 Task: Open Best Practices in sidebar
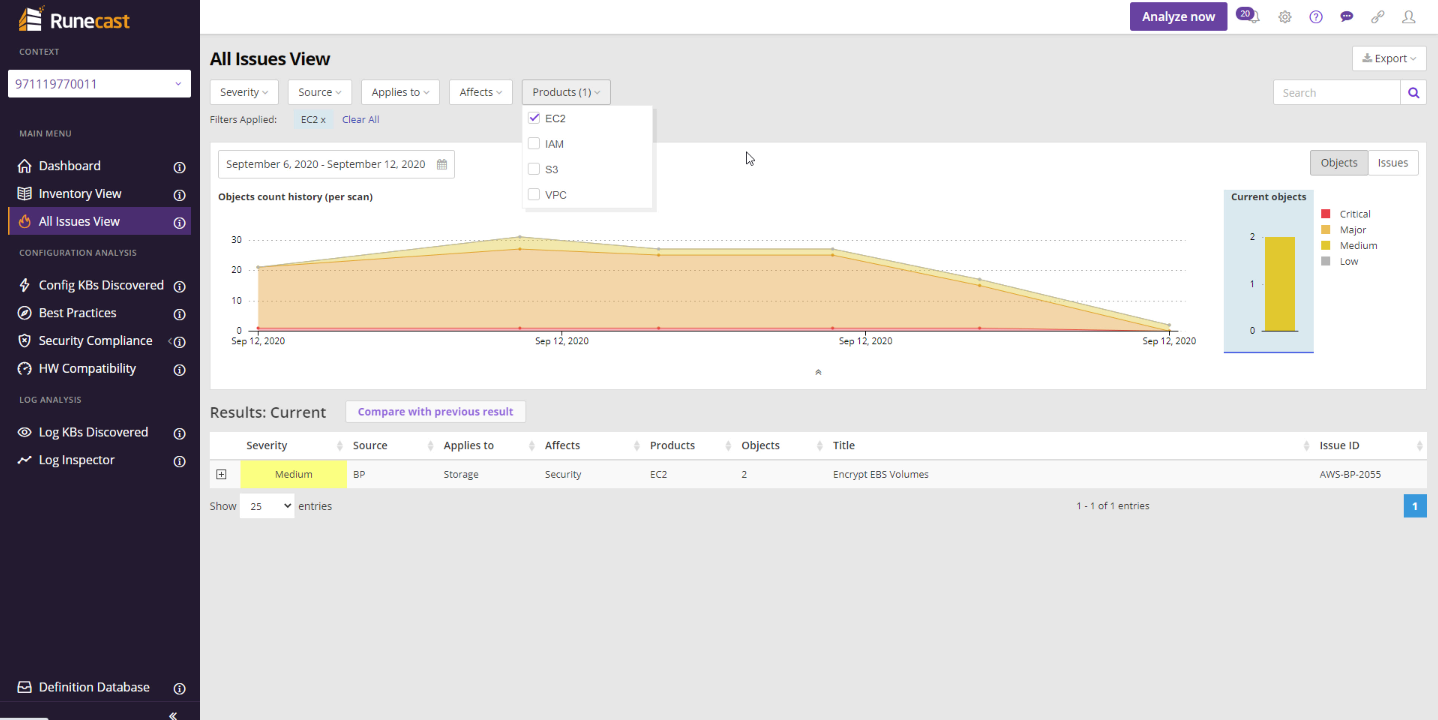[77, 313]
